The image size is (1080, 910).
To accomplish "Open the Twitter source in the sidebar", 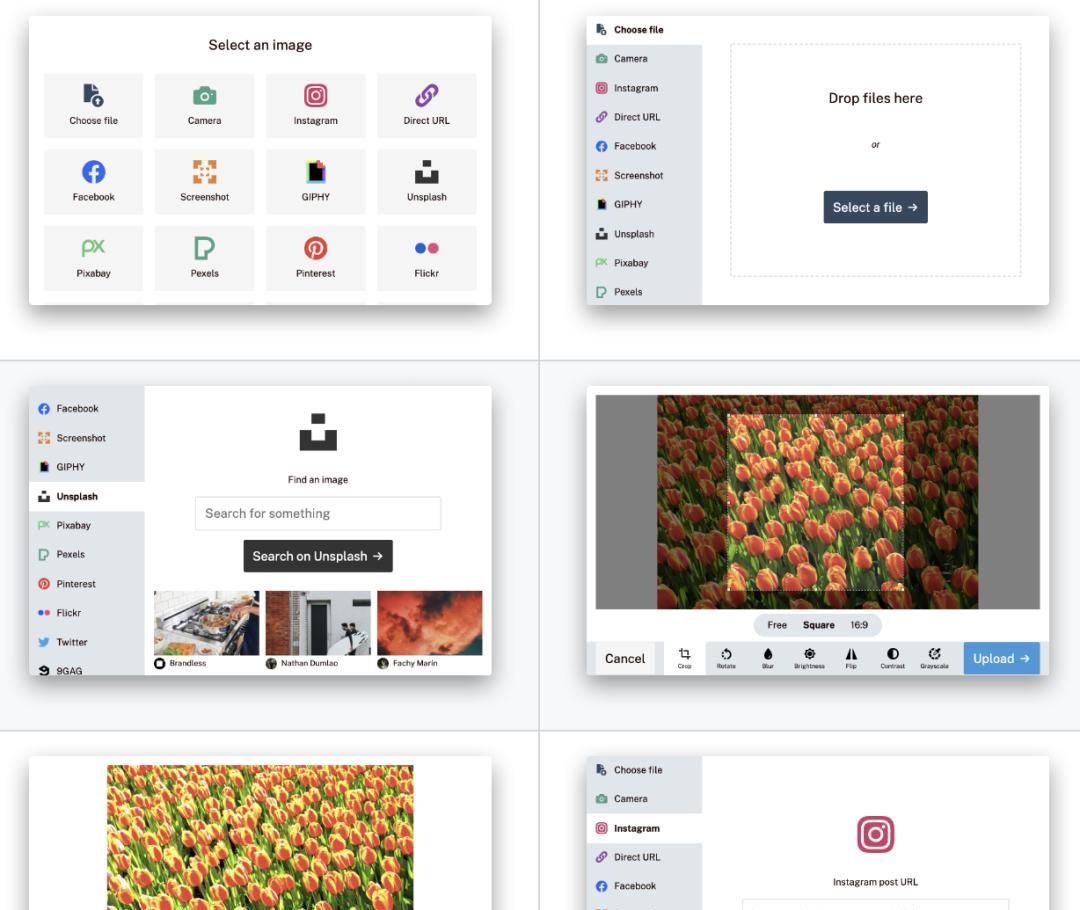I will [71, 642].
